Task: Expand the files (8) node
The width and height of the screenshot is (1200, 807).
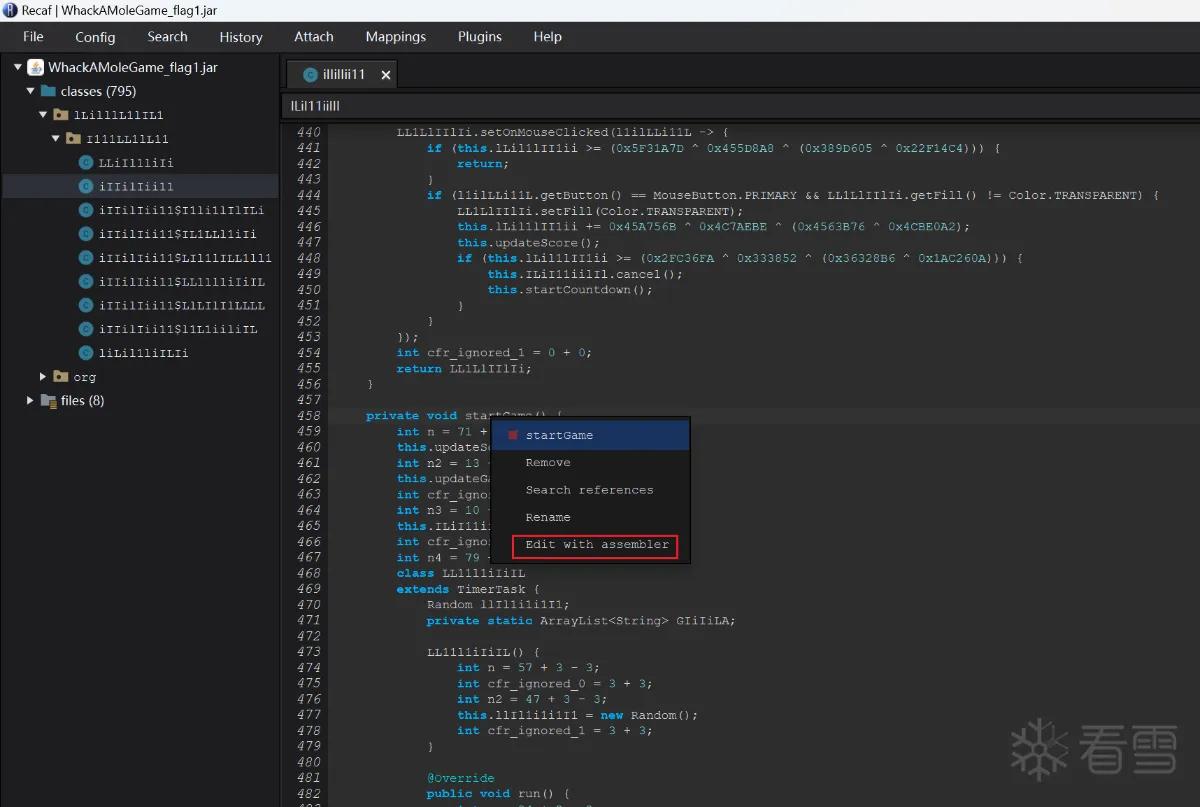Action: click(x=30, y=401)
